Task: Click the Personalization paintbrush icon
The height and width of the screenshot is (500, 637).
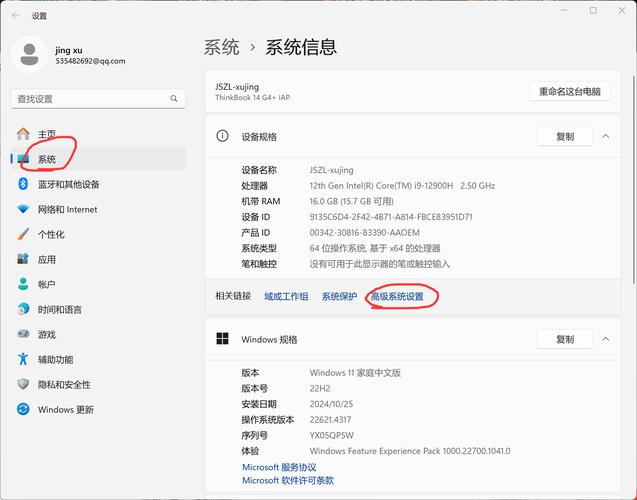Action: pyautogui.click(x=23, y=234)
